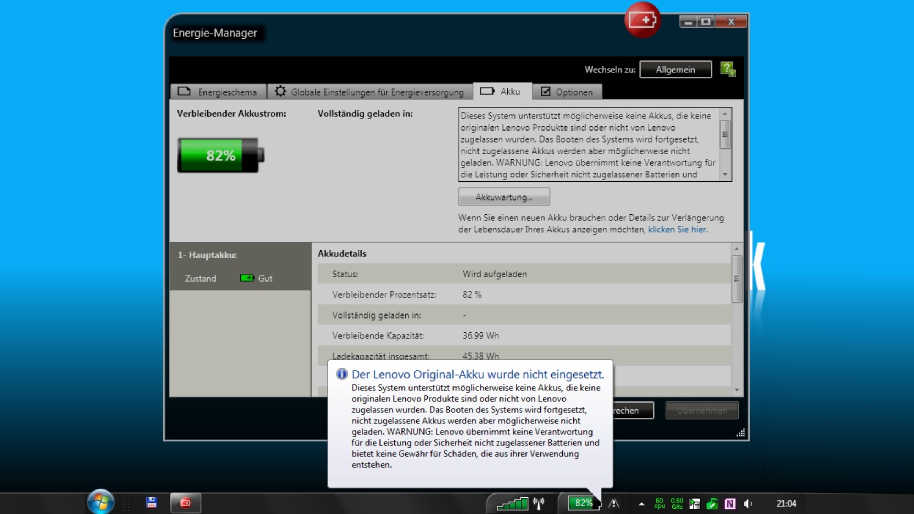Click the help icon next to Allgemein
The image size is (914, 514).
tap(727, 69)
